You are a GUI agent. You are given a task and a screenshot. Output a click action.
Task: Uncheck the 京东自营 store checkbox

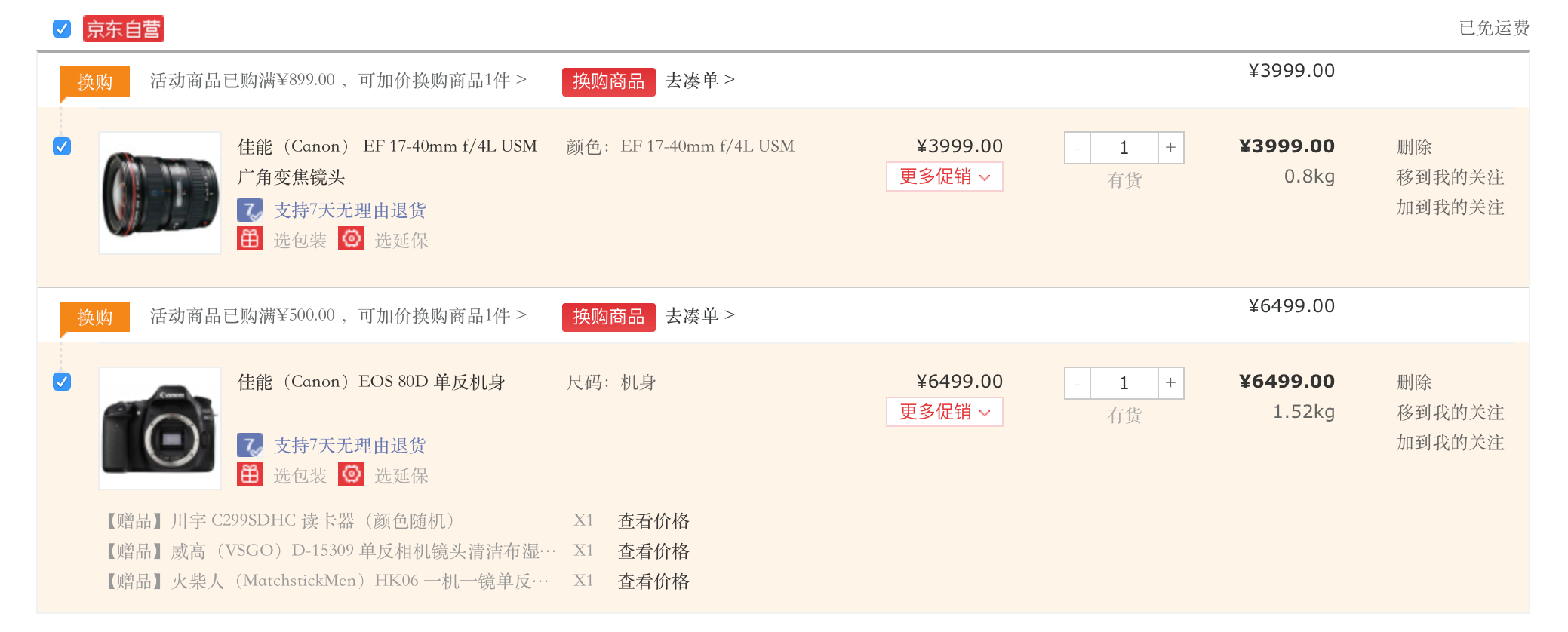pos(62,29)
